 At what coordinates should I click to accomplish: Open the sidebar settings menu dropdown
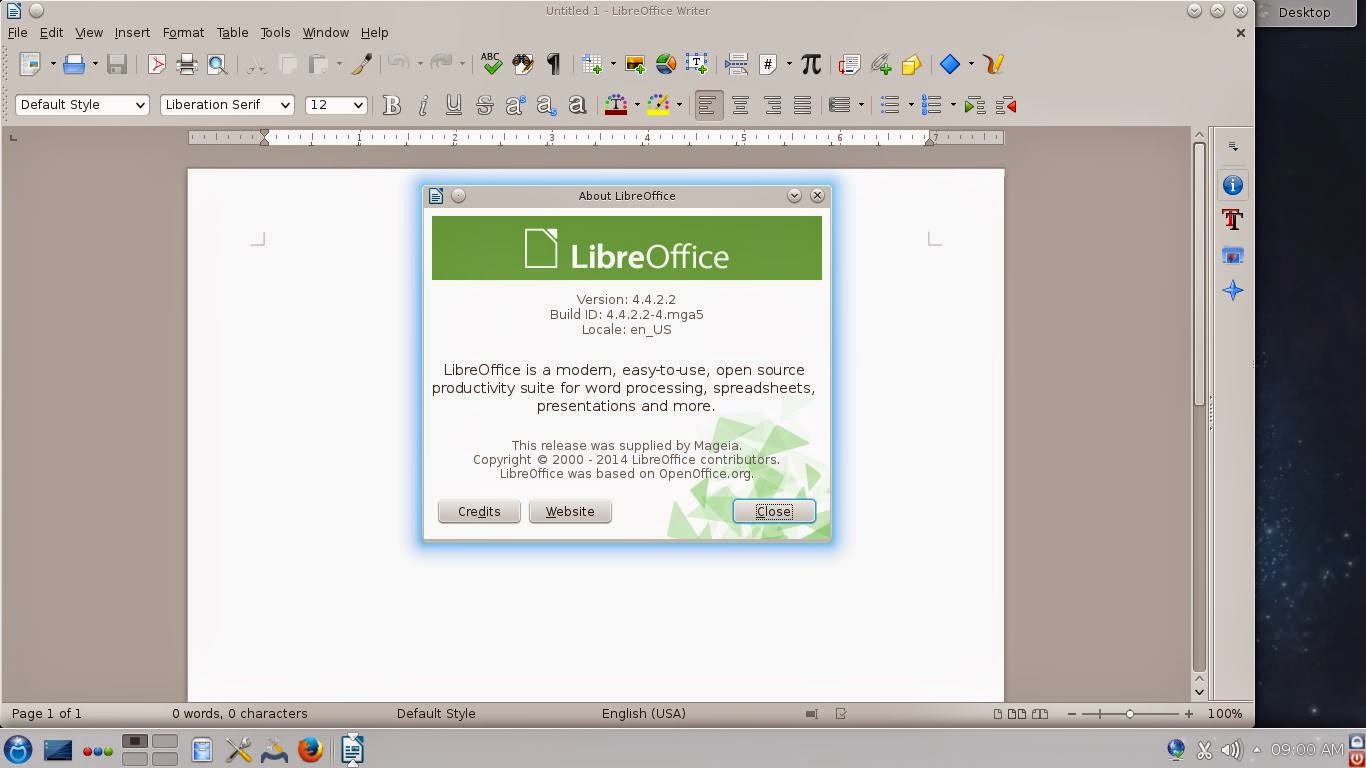[x=1233, y=146]
